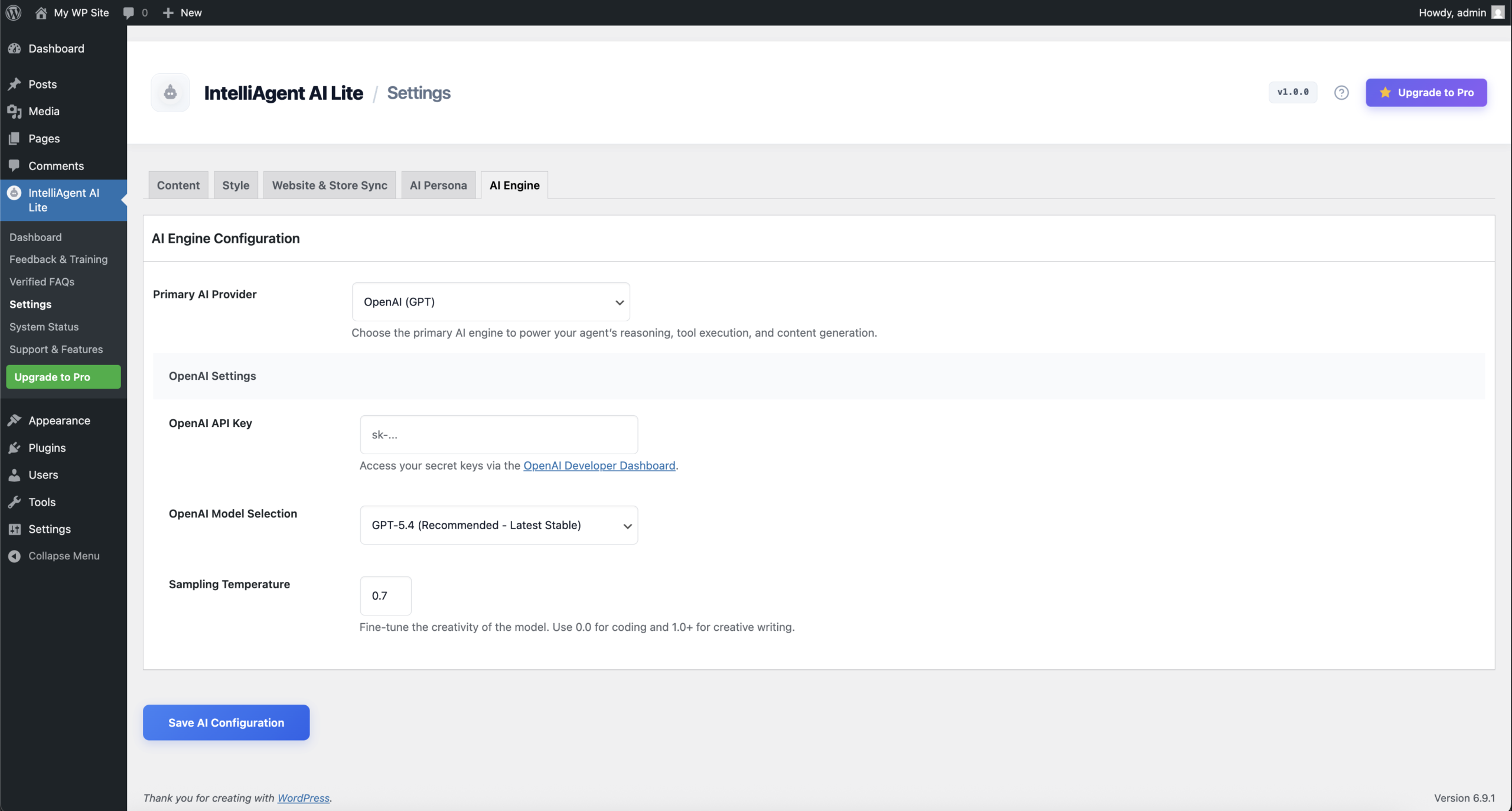
Task: Click the Collapse Menu arrow icon
Action: 14,556
